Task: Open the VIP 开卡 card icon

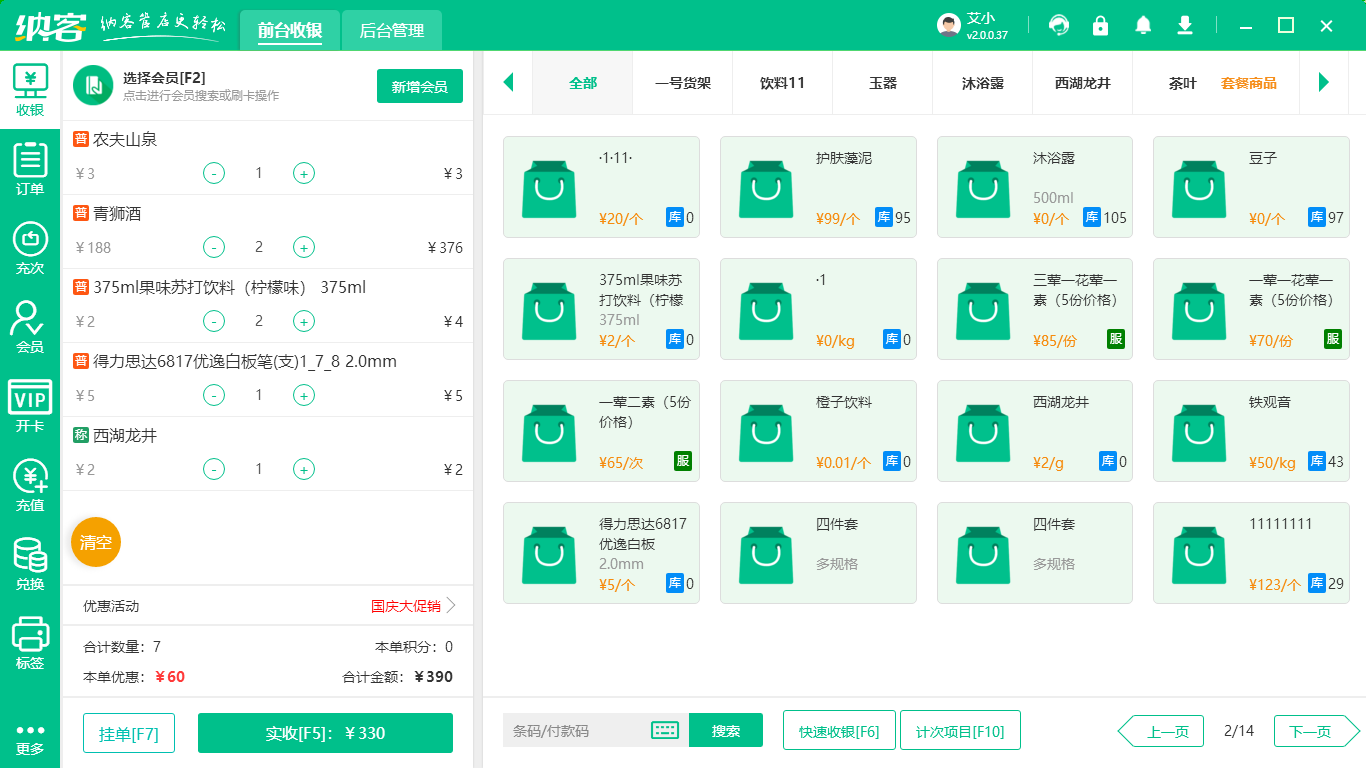Action: point(30,405)
